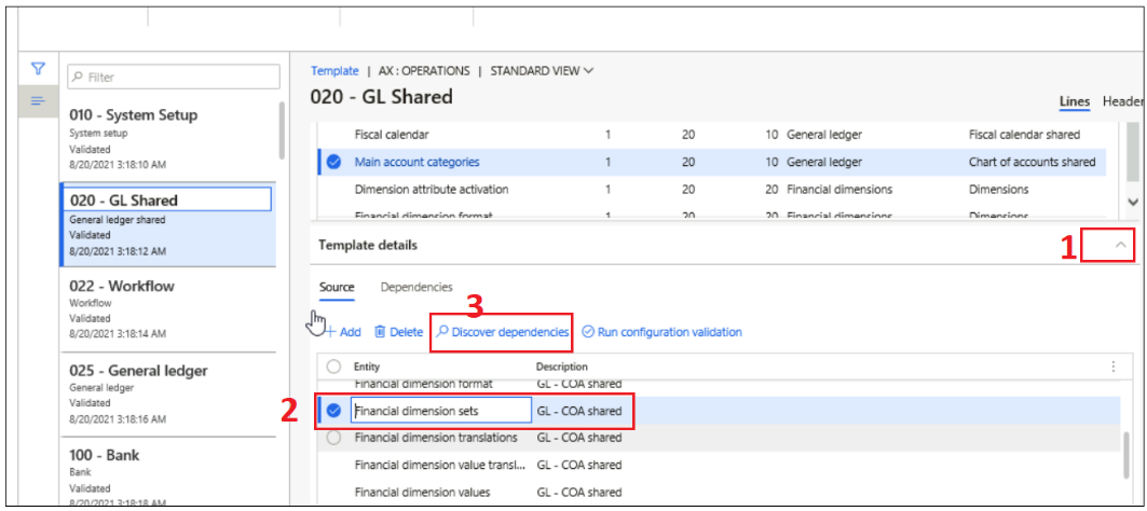Viewport: 1147px width, 511px height.
Task: Uncheck Main account categories row checkmark
Action: (x=334, y=162)
